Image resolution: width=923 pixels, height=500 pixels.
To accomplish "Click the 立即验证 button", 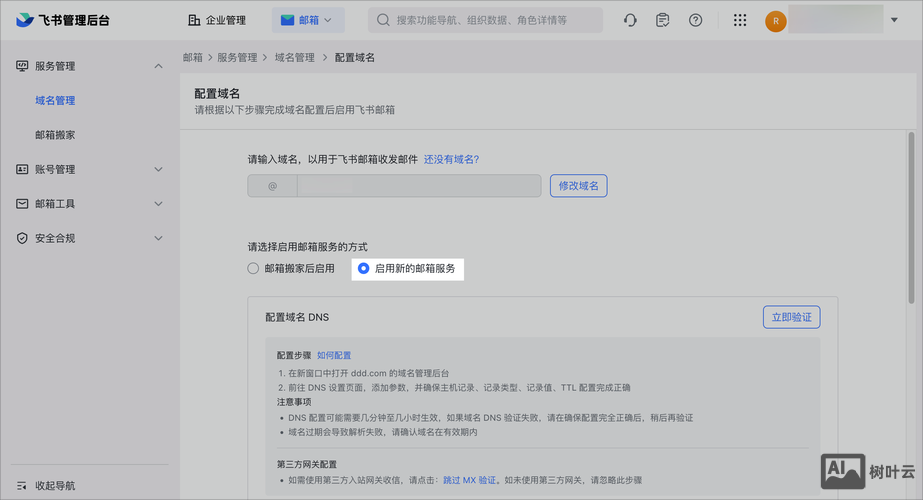I will tap(792, 317).
